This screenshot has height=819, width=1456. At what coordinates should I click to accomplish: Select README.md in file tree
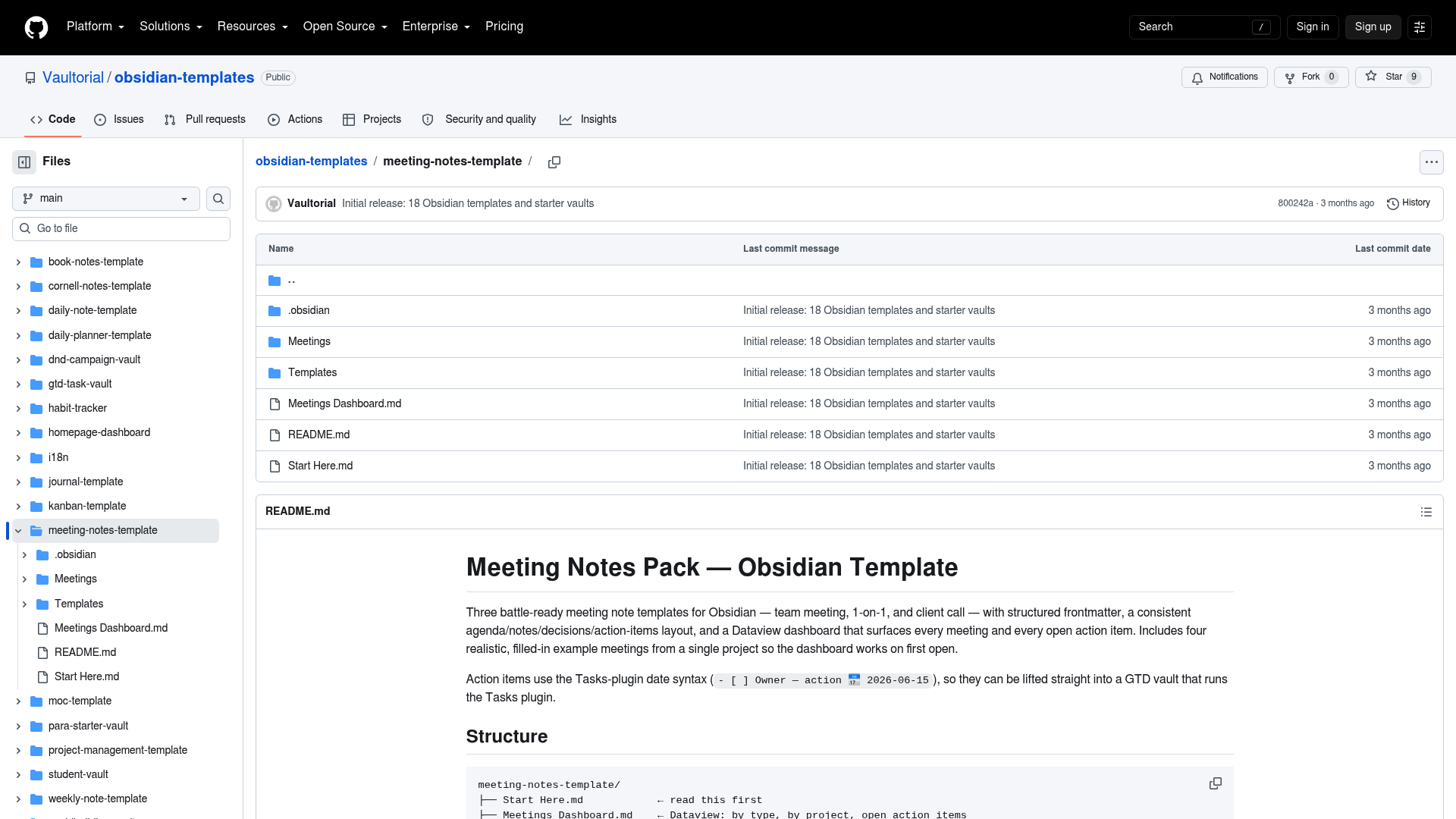pos(85,653)
